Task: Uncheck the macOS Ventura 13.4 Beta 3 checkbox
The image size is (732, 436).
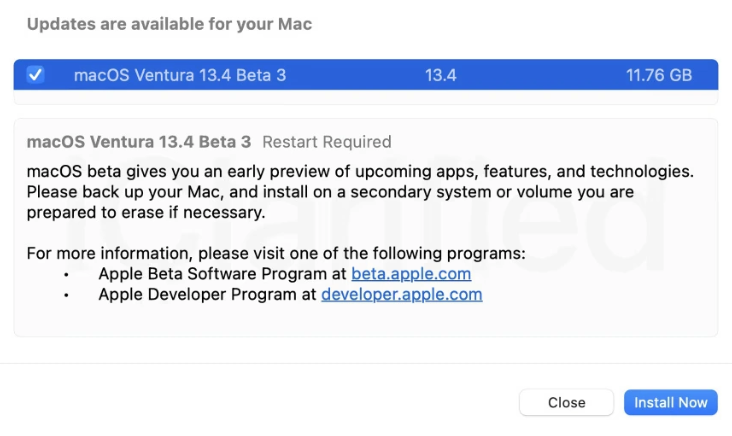Action: coord(35,76)
